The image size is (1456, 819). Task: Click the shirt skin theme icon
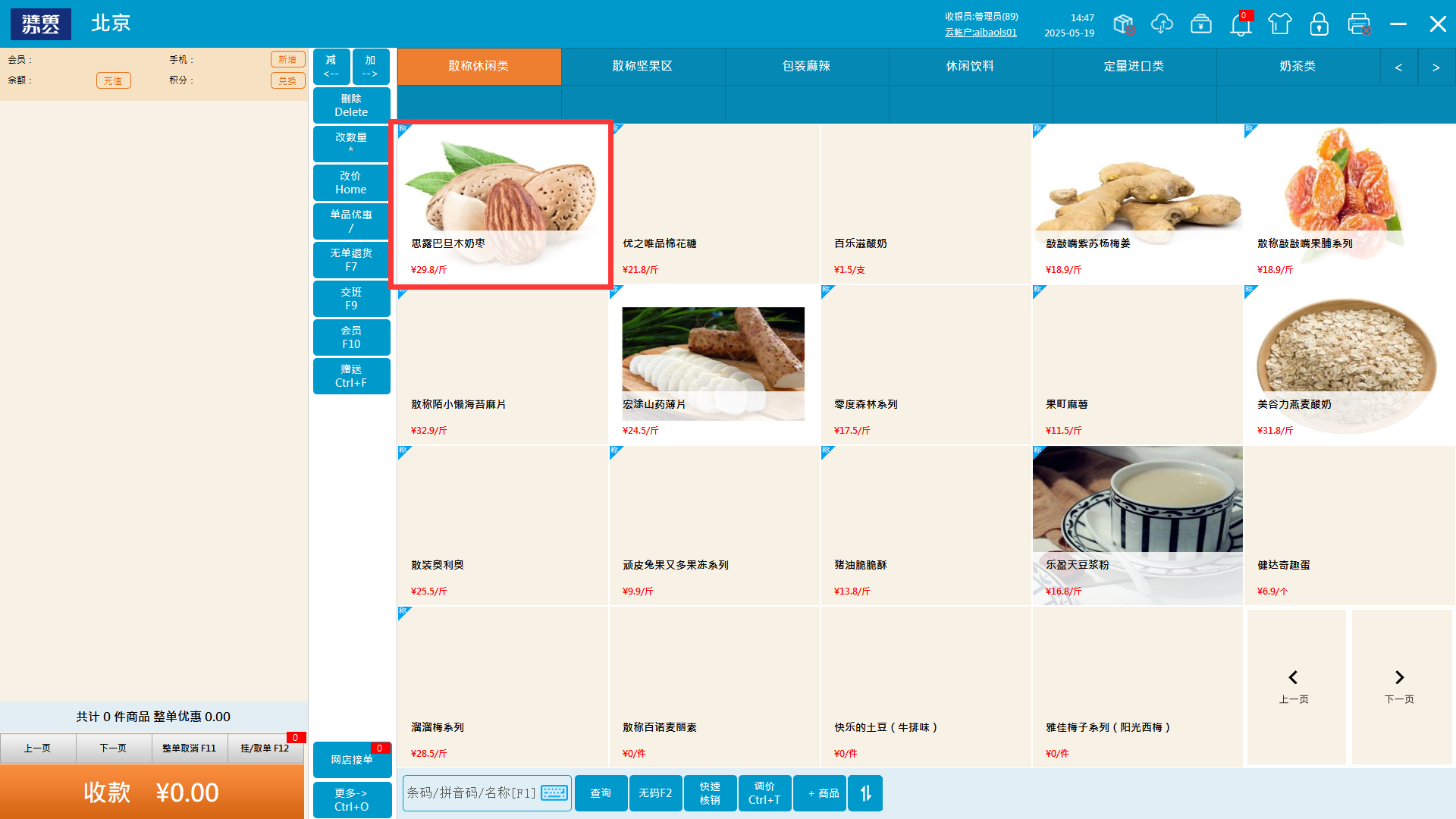[1280, 24]
